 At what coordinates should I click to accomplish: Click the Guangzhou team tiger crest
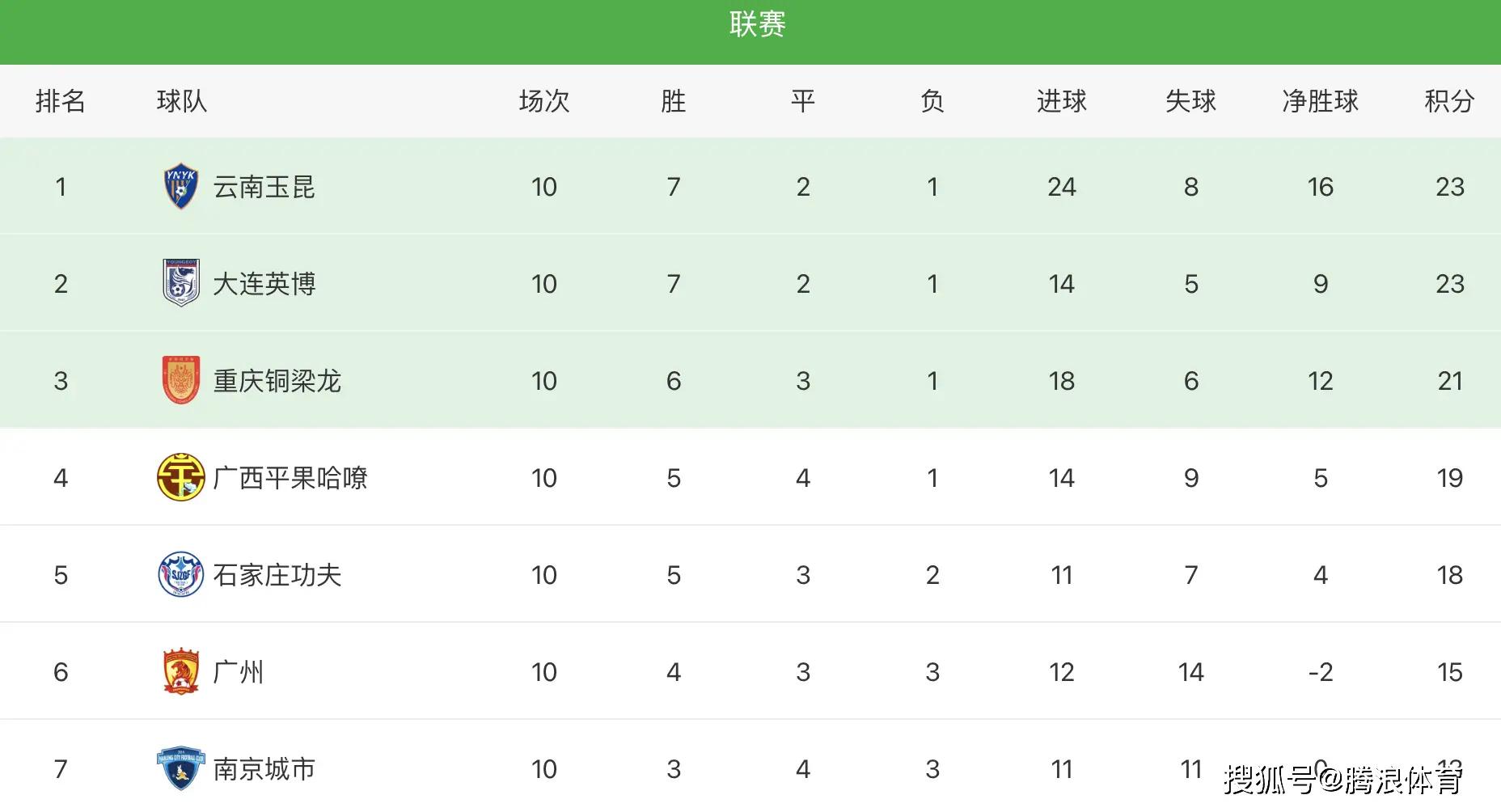(181, 671)
